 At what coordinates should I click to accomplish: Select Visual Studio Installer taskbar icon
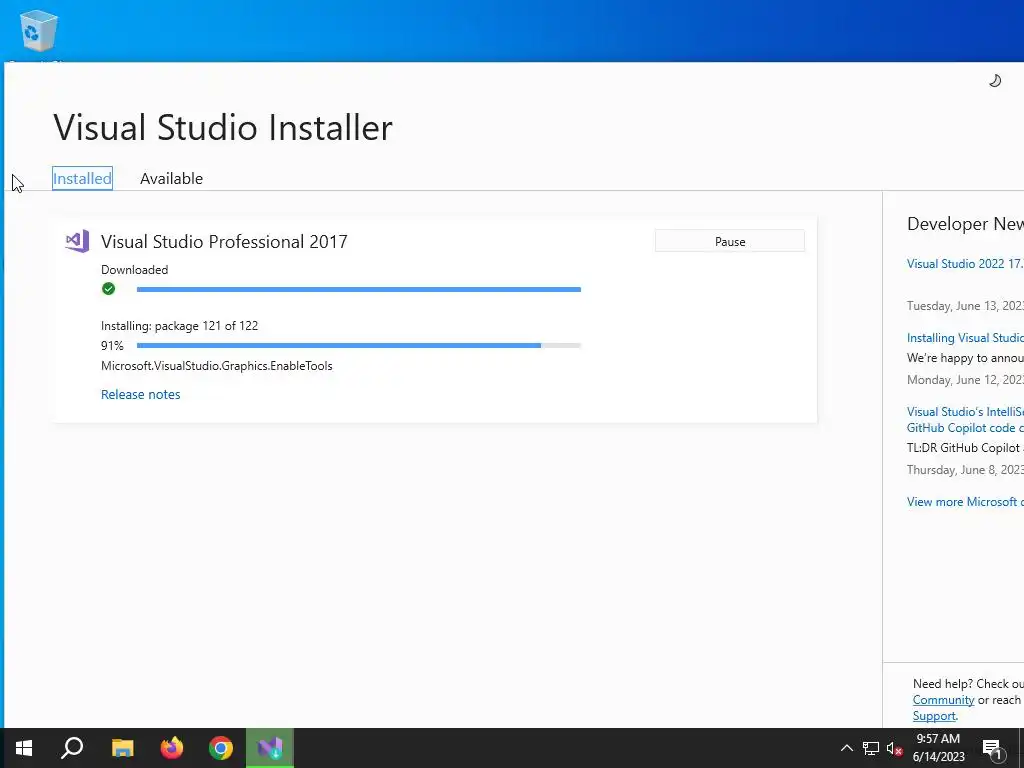270,748
